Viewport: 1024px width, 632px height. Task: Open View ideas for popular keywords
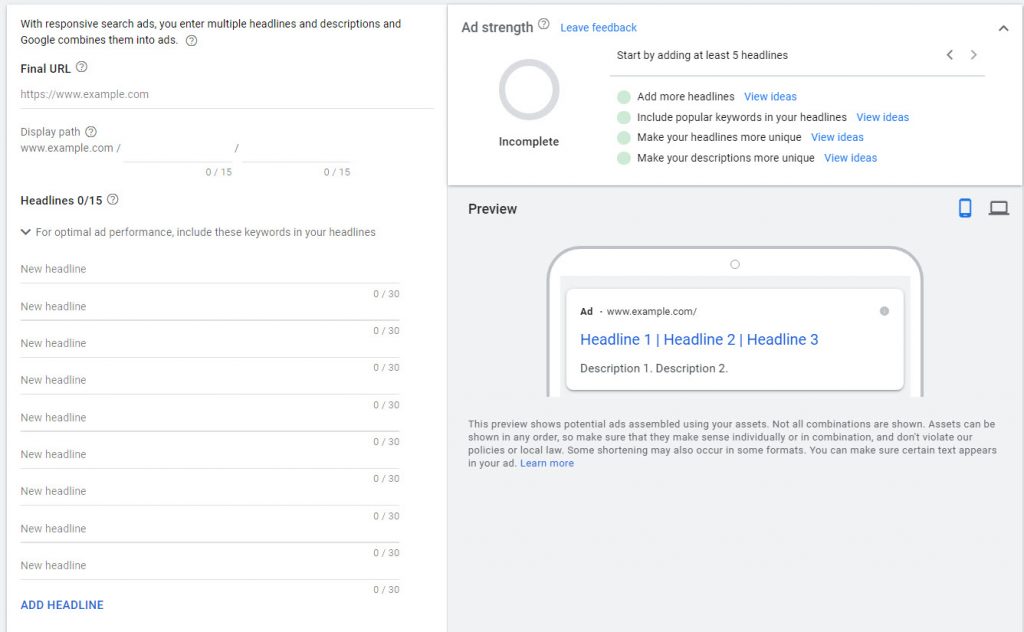[x=882, y=118]
